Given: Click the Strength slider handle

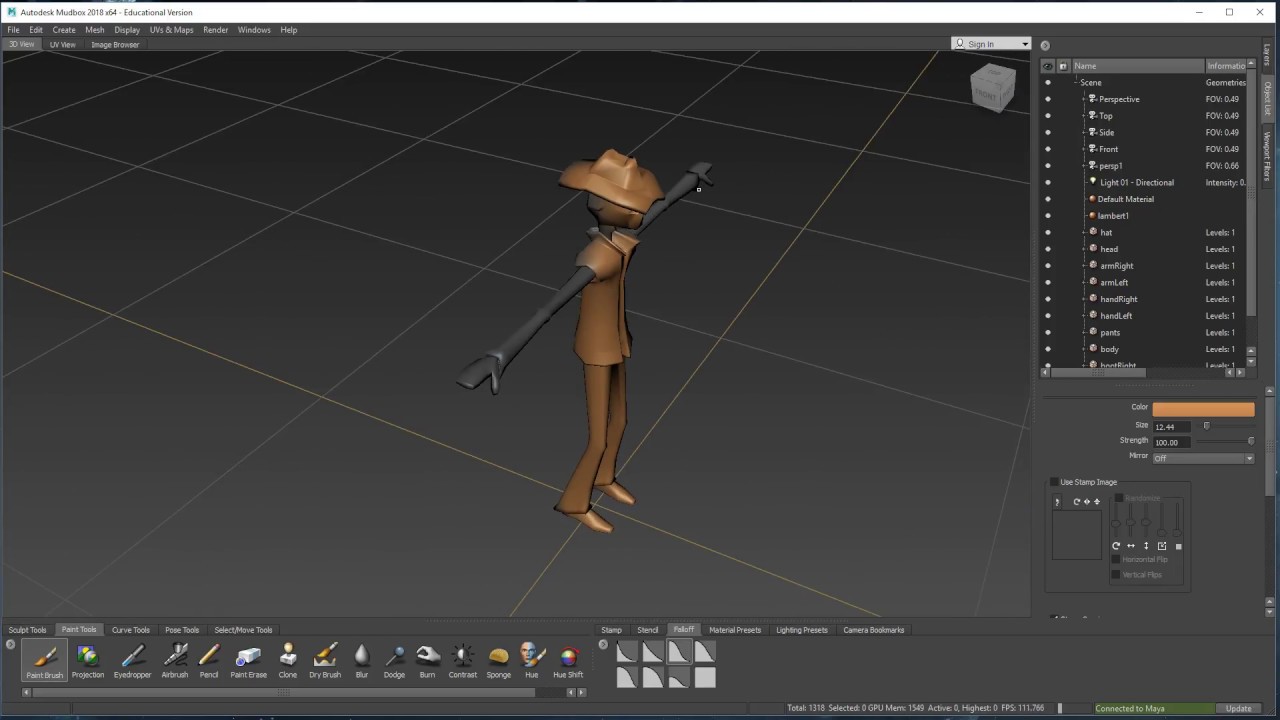Looking at the screenshot, I should 1251,441.
